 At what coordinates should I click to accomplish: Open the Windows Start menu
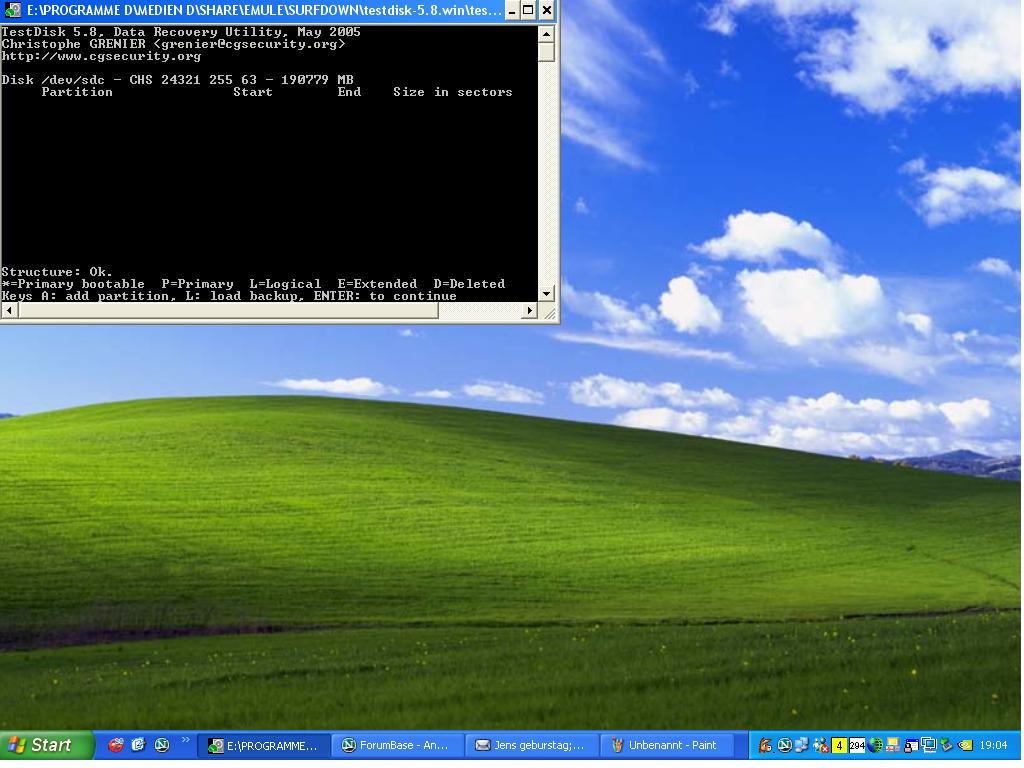point(46,745)
